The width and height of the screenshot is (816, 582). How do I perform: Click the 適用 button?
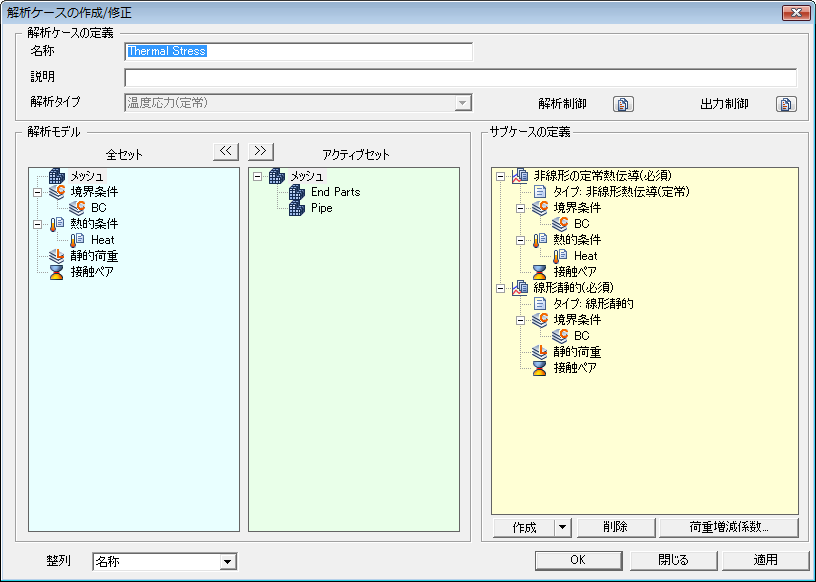click(766, 560)
